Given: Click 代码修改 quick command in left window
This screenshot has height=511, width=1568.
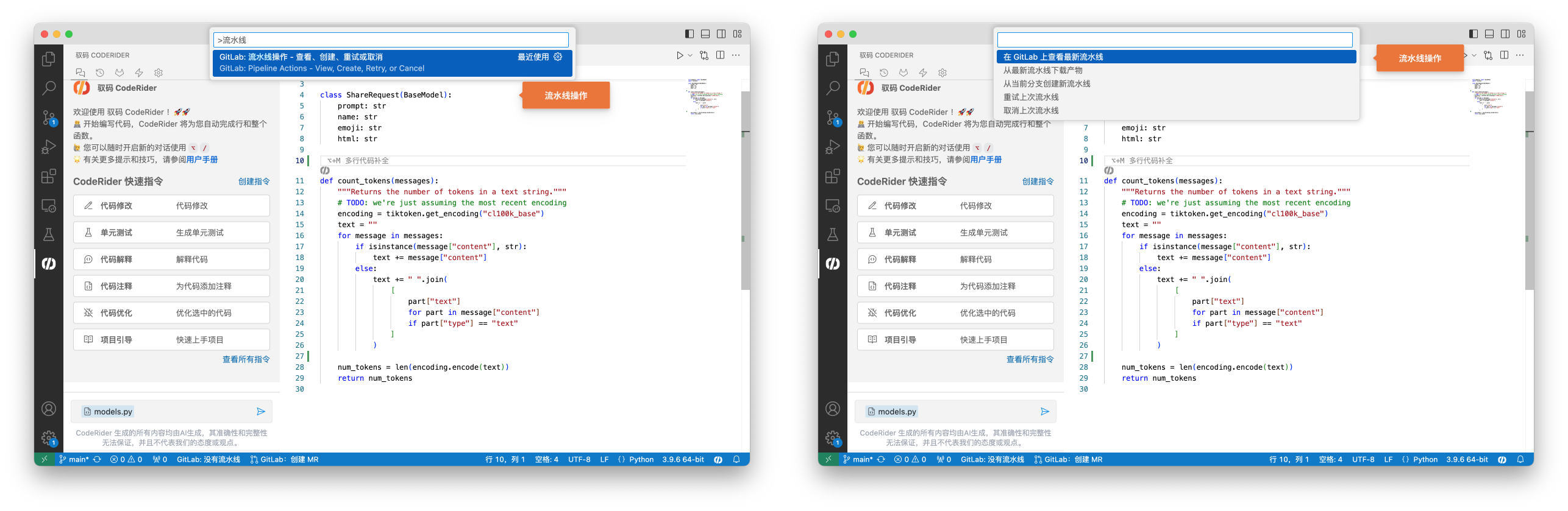Looking at the screenshot, I should tap(171, 206).
